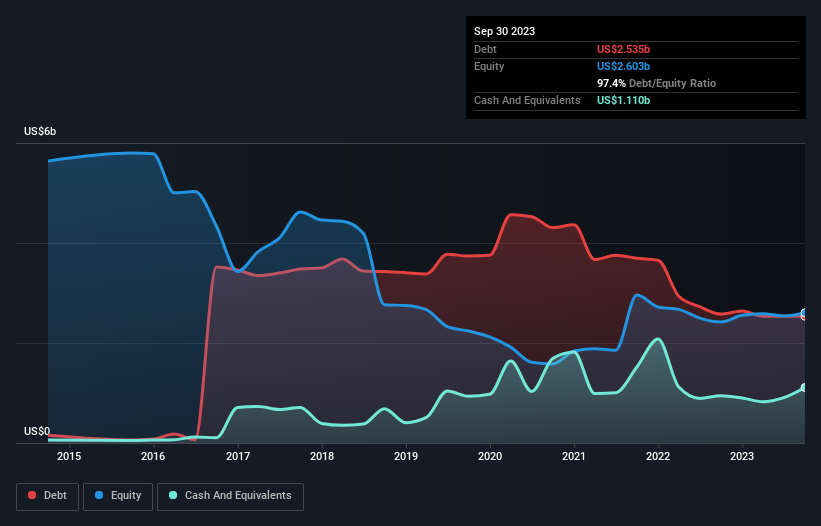Click the 97.4% Debt/Equity Ratio text
821x526 pixels.
656,83
